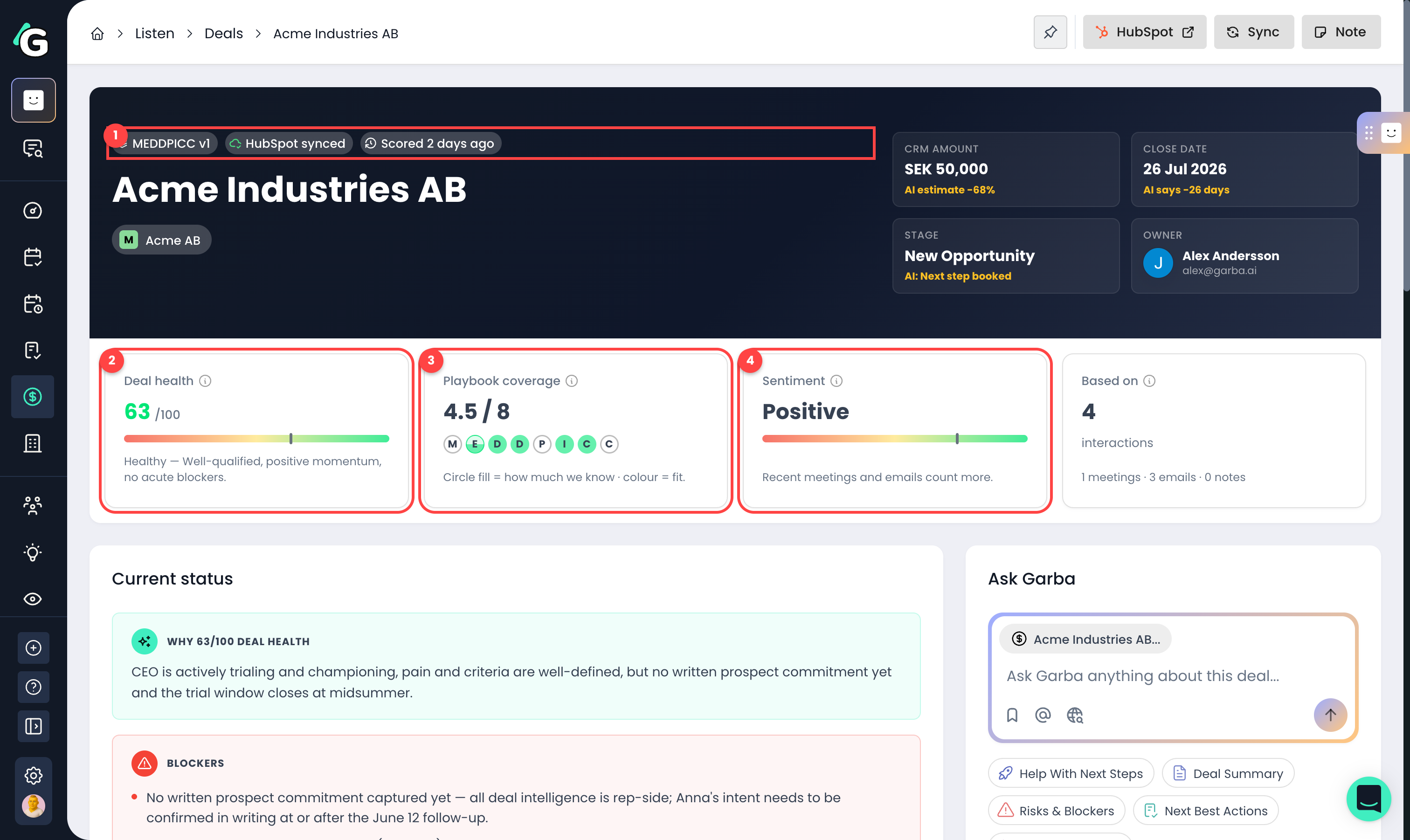Click the bookmark icon in Ask Garba
Screen dimensions: 1410x840
tap(1012, 716)
